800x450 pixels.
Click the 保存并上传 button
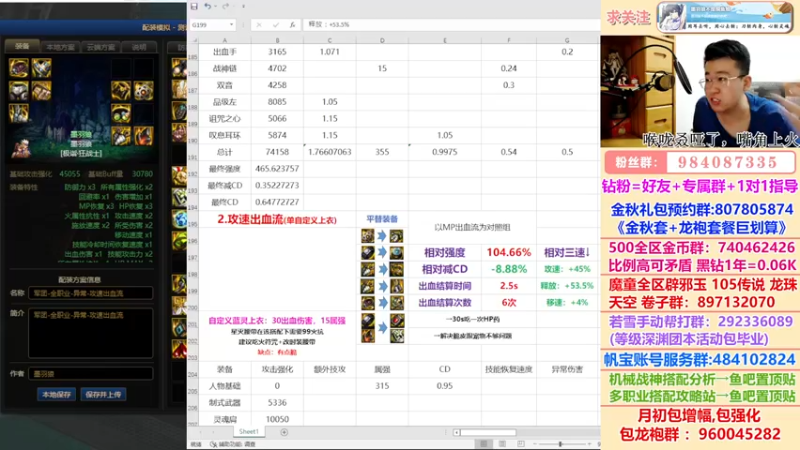coord(104,394)
